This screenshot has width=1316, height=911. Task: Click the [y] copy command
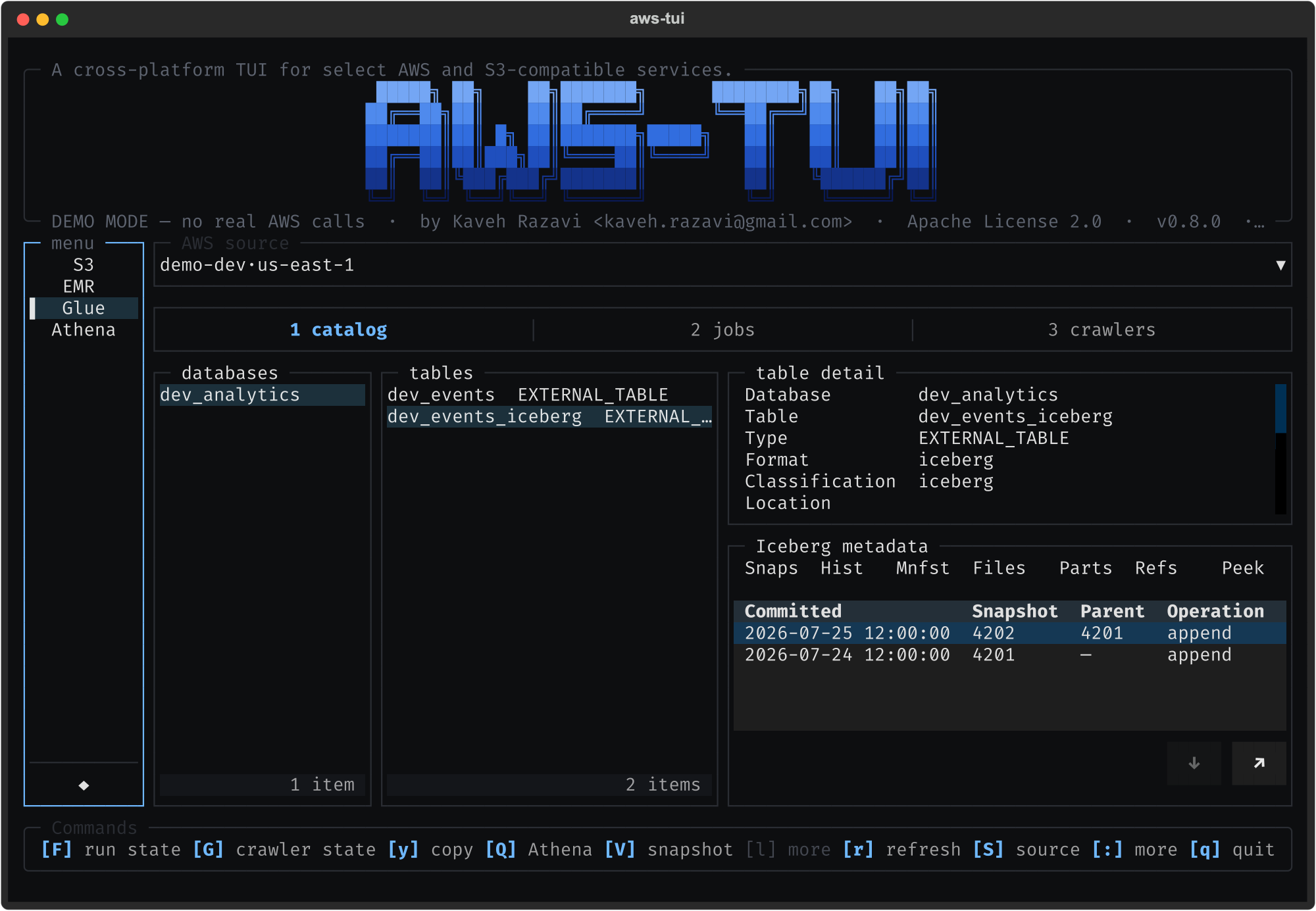pyautogui.click(x=430, y=850)
